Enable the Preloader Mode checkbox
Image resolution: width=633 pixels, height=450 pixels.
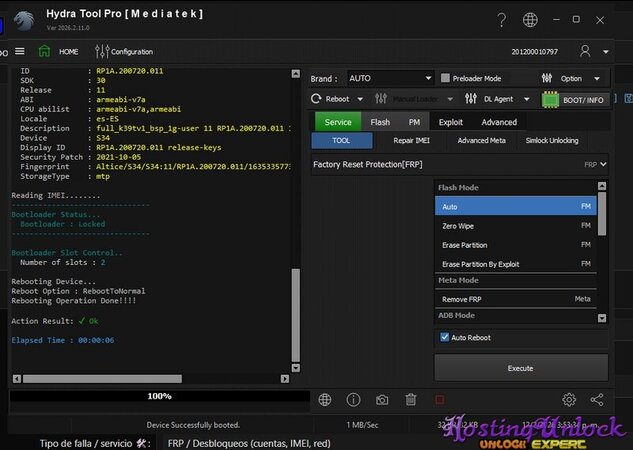pos(445,78)
